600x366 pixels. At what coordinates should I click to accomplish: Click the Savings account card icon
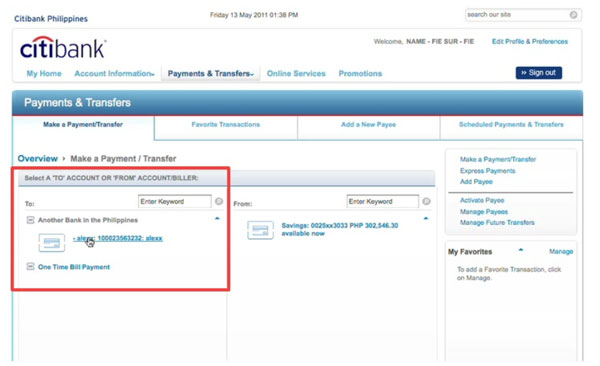click(260, 230)
